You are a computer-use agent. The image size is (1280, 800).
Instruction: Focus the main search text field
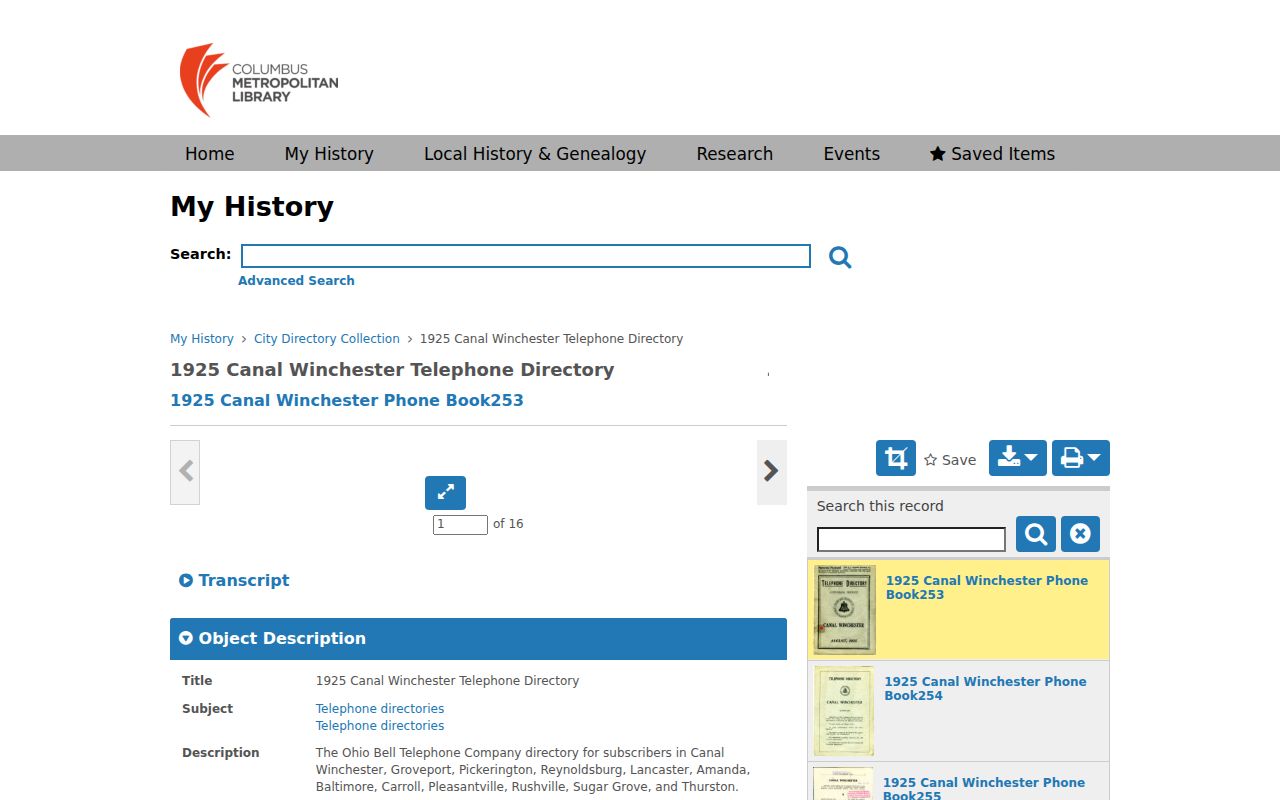point(526,256)
